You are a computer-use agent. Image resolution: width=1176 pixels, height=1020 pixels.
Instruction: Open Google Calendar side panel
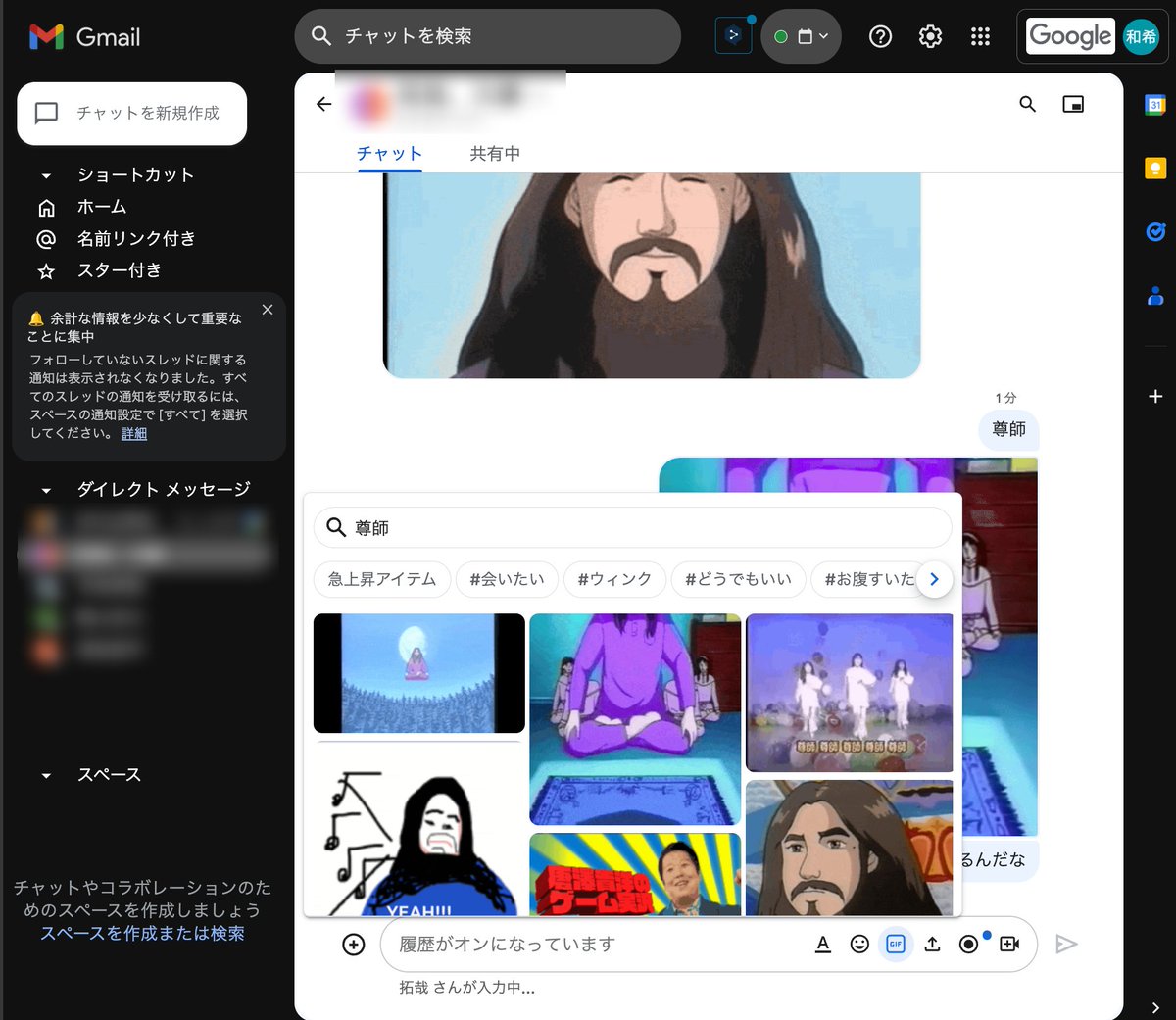tap(1155, 105)
